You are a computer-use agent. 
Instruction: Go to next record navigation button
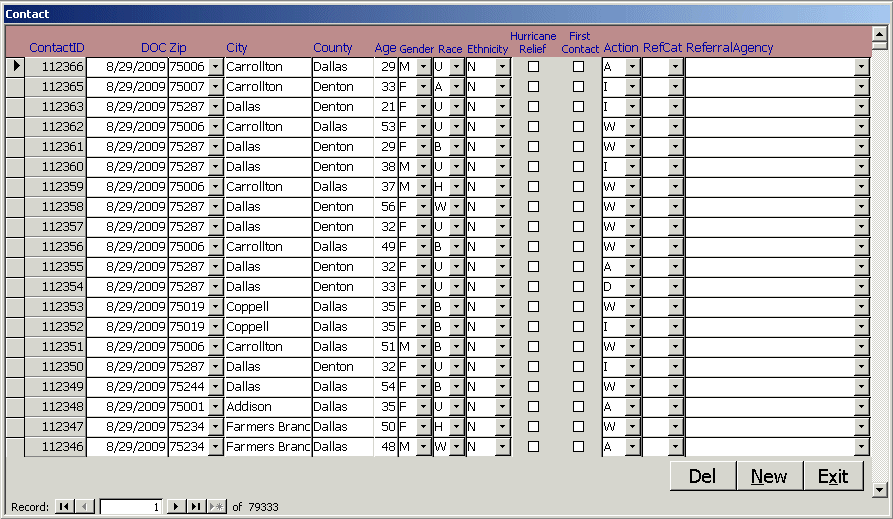176,506
